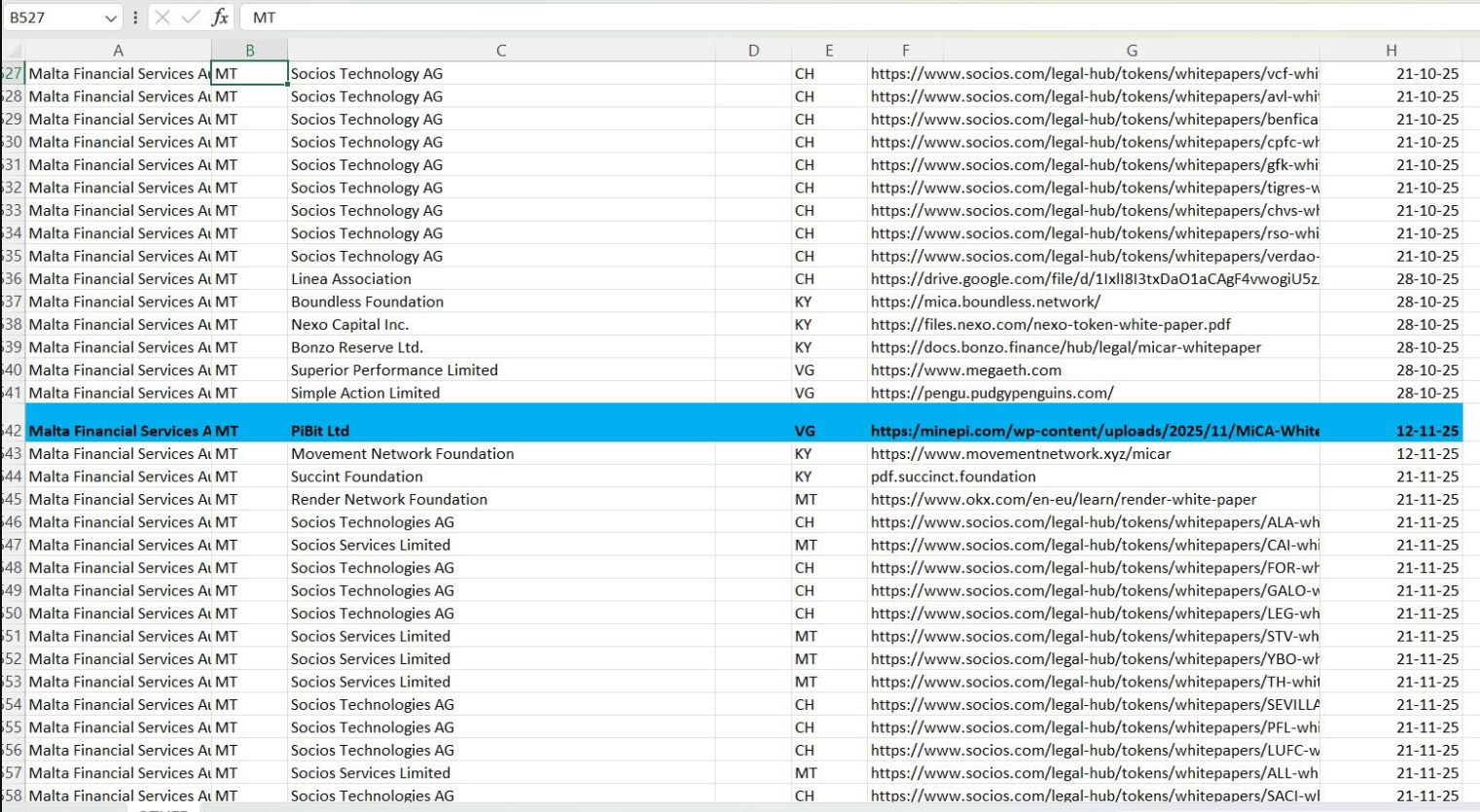The width and height of the screenshot is (1480, 812).
Task: Open the Name Box dropdown arrow
Action: click(110, 18)
